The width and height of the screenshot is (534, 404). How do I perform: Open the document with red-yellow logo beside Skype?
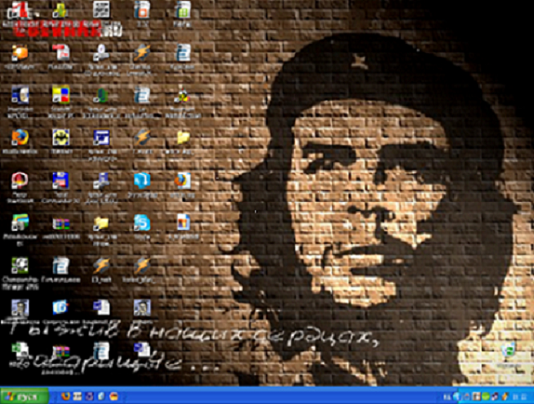(x=183, y=223)
